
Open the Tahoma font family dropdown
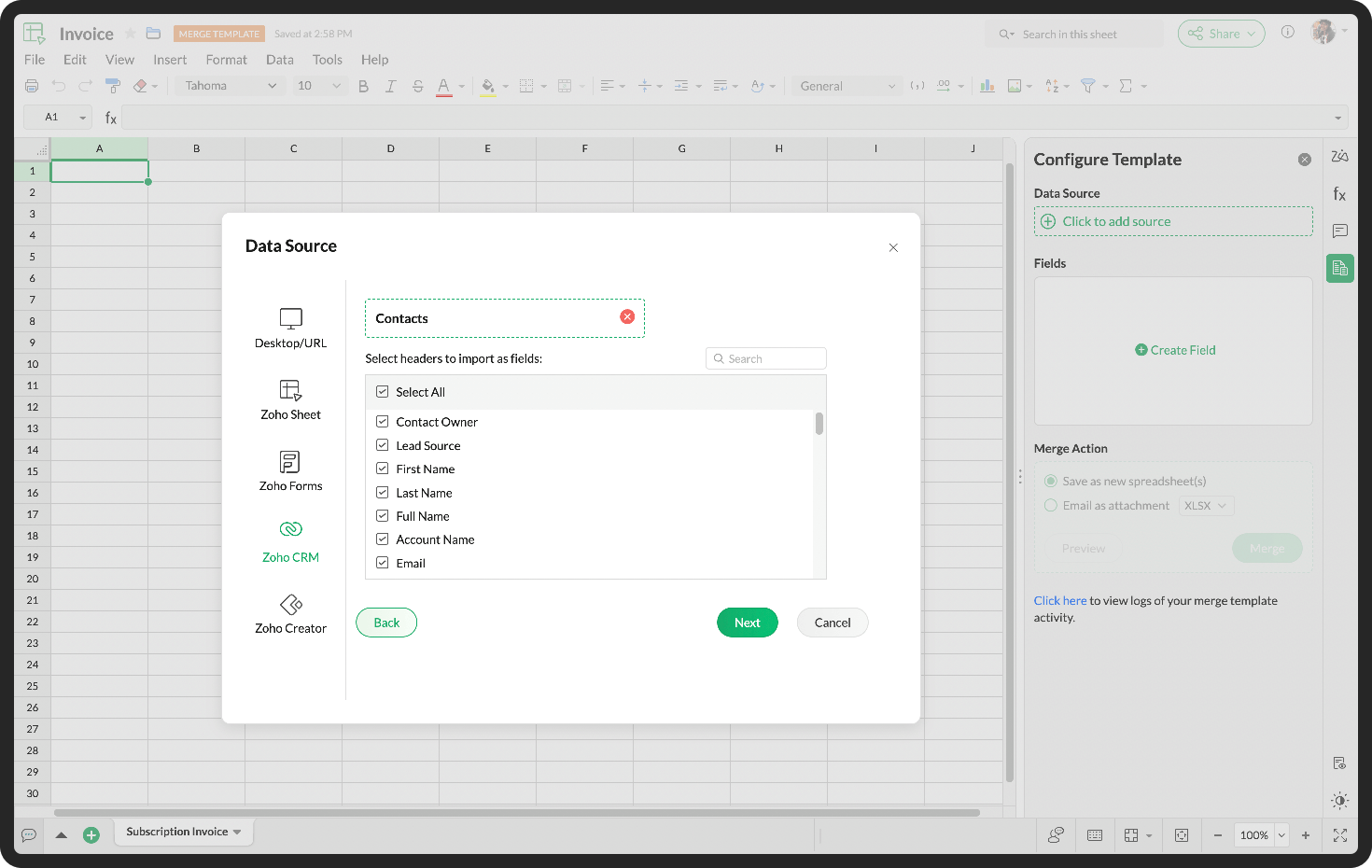(230, 86)
